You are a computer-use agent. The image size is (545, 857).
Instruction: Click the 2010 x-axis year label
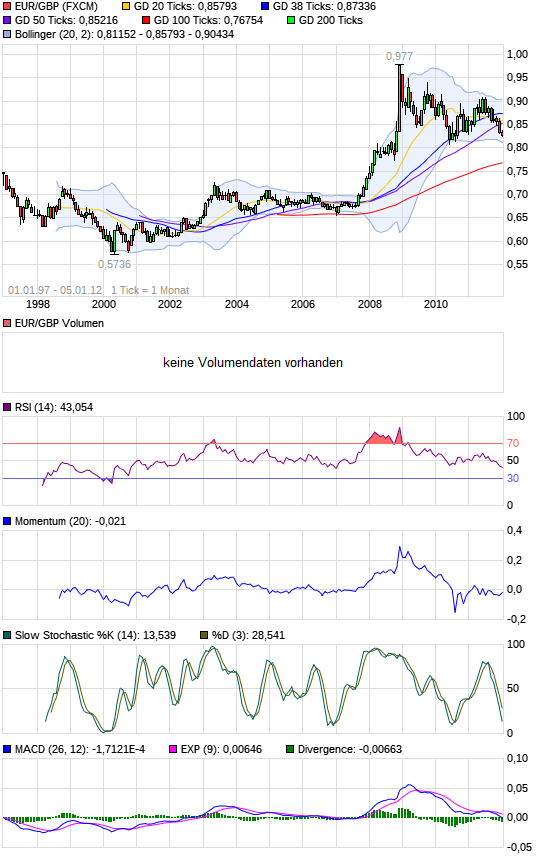point(436,304)
